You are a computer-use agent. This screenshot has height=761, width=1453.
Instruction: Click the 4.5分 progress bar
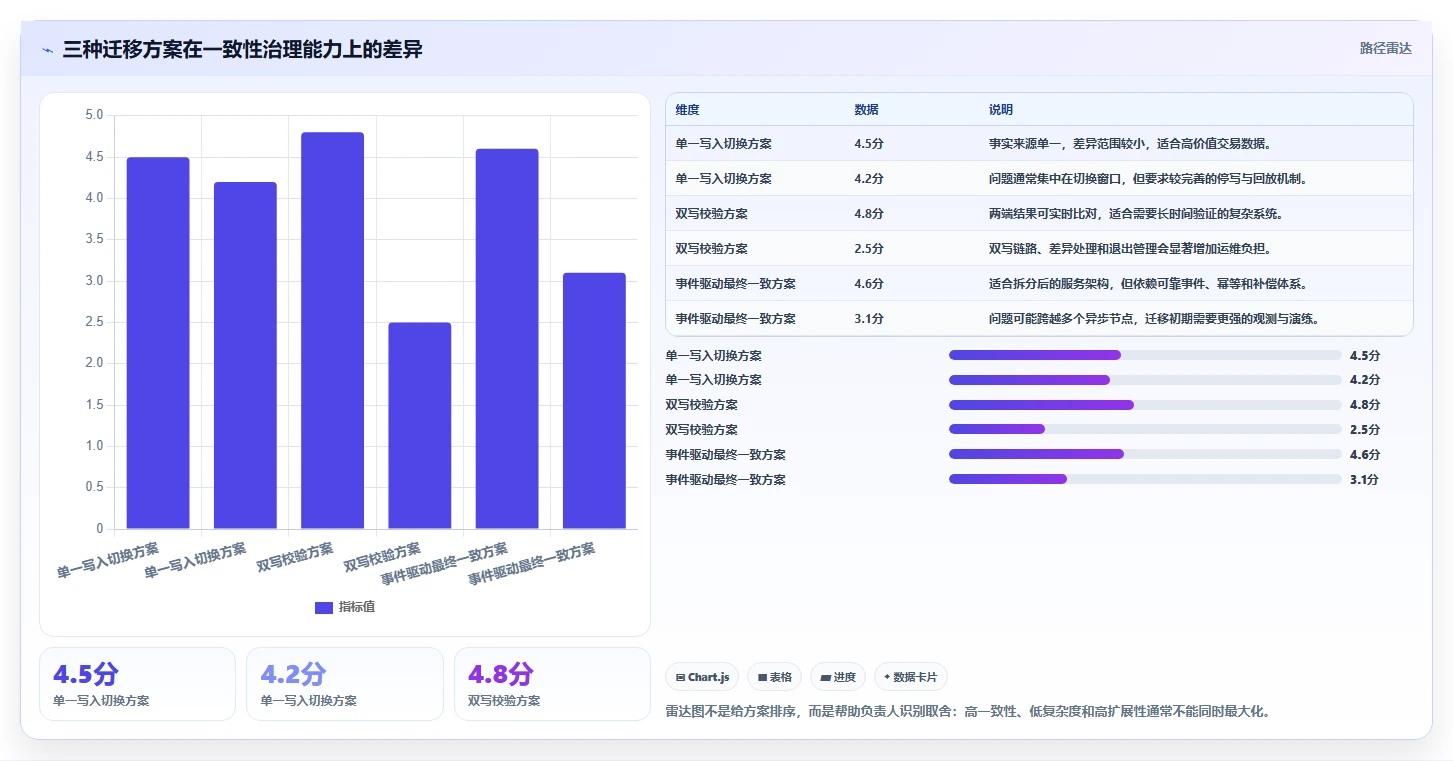pyautogui.click(x=1145, y=355)
